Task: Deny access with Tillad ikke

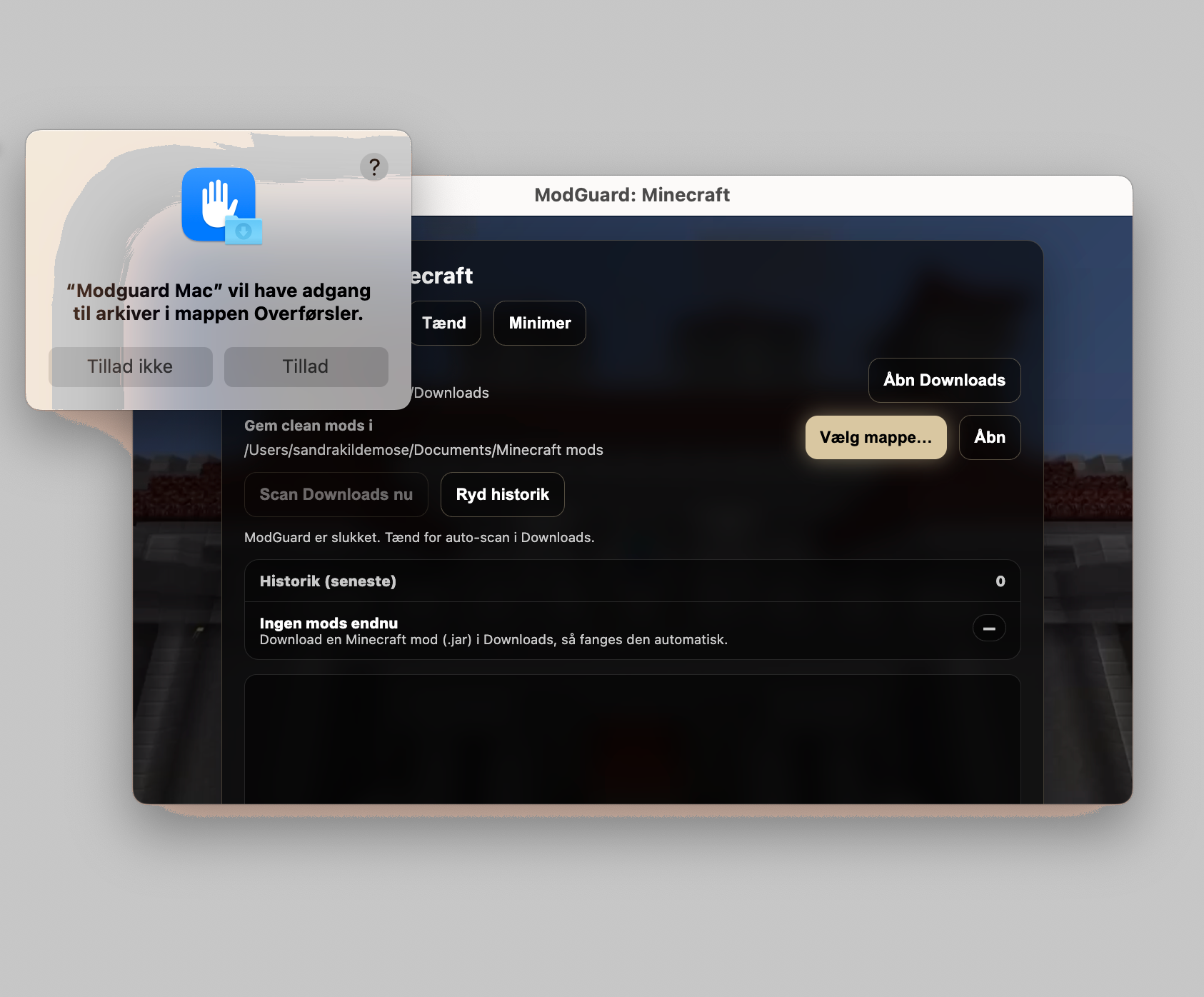Action: coord(131,367)
